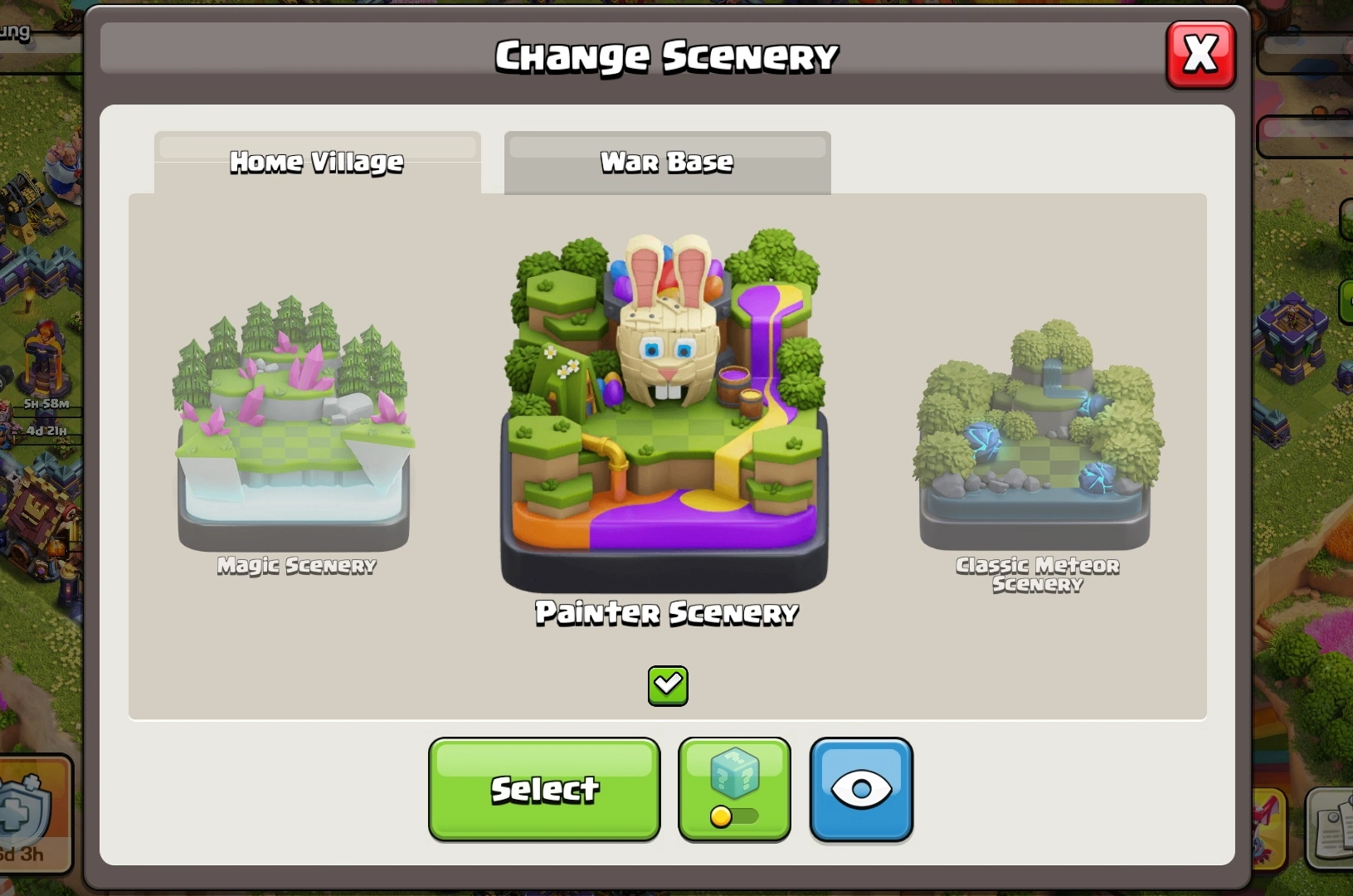The width and height of the screenshot is (1353, 896).
Task: Click the builder timer showing 4d 21h
Action: click(46, 431)
